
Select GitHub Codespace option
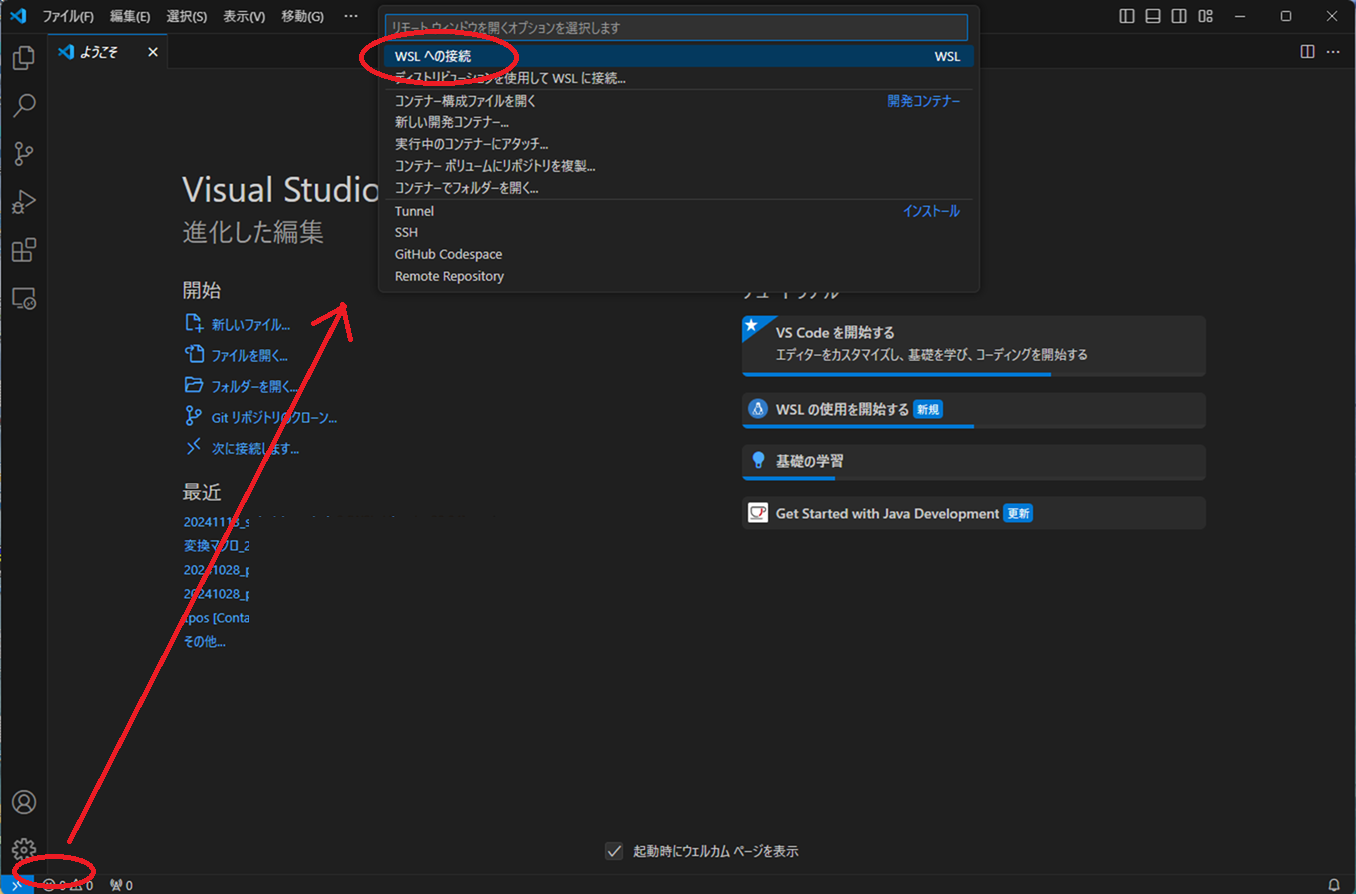coord(678,254)
